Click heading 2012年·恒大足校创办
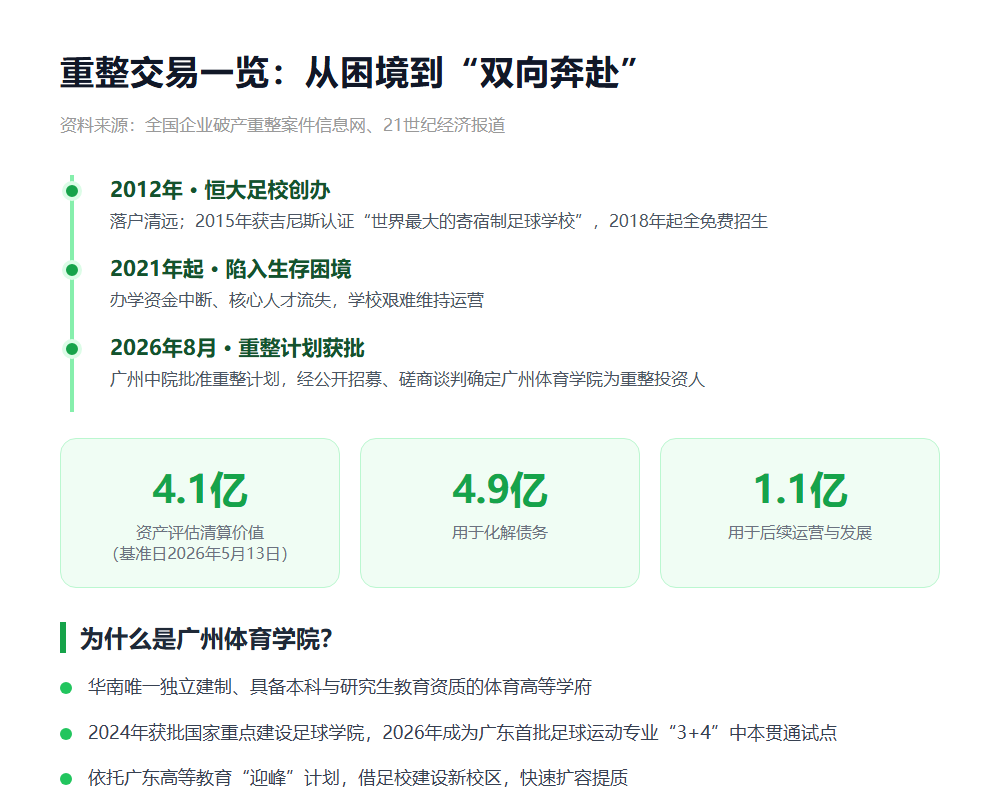 (220, 190)
